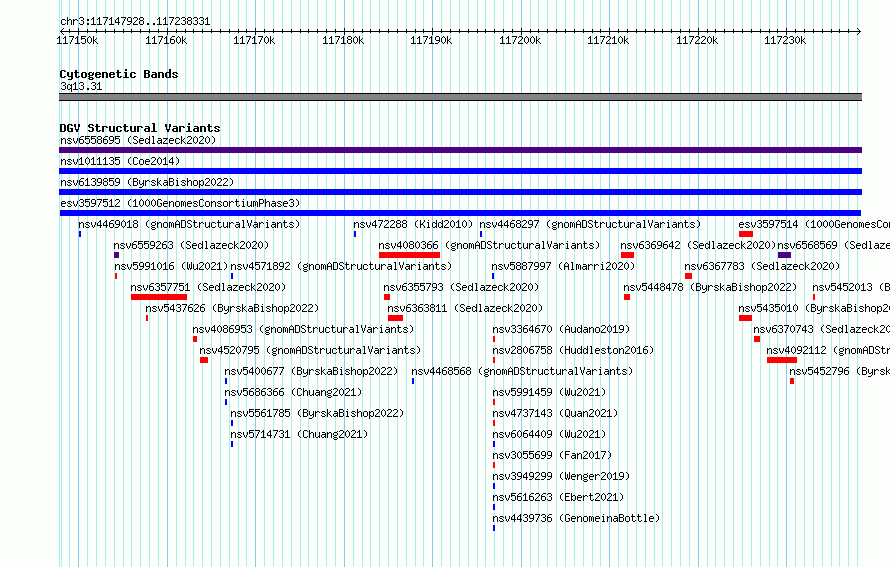The height and width of the screenshot is (567, 890).
Task: Click the red bar under nsv4092112
Action: click(782, 360)
